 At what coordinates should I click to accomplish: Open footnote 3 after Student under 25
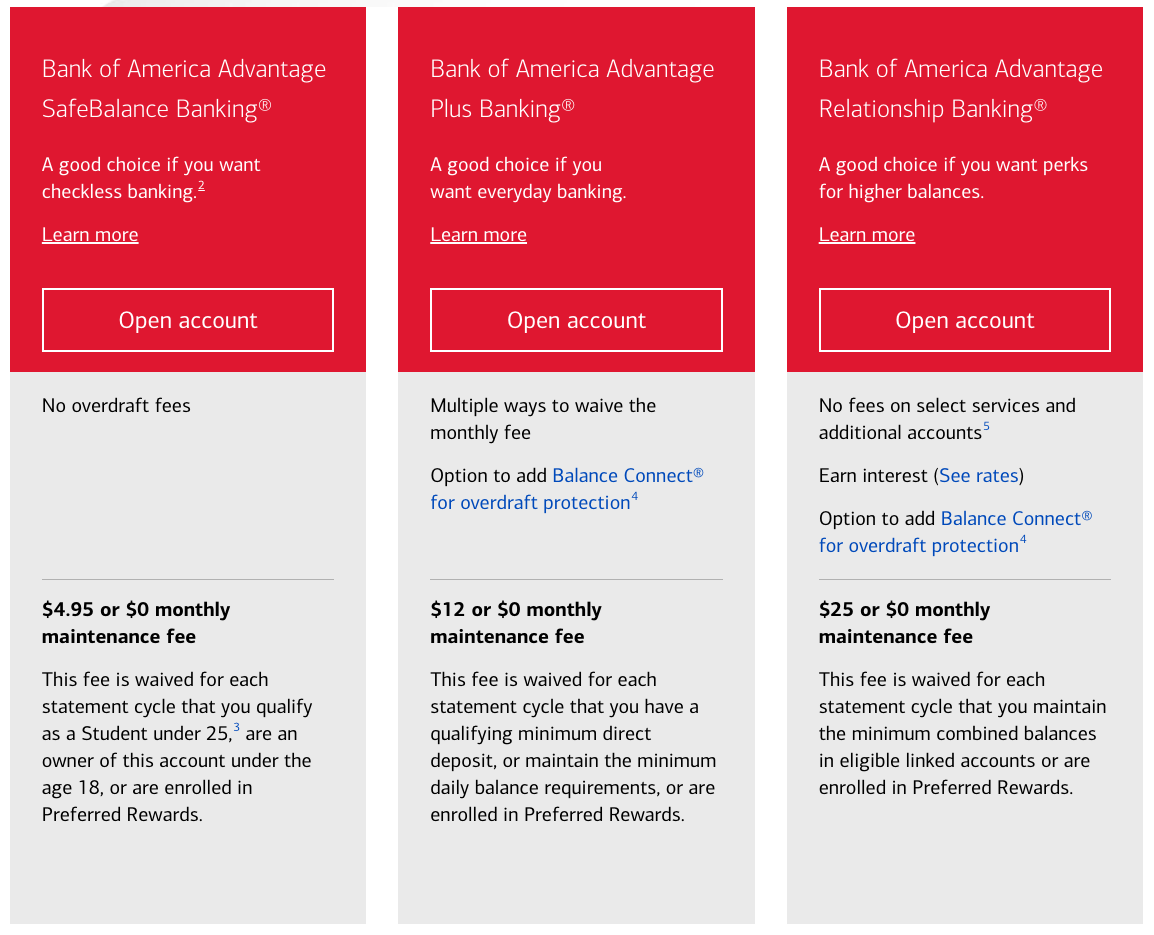pos(237,728)
